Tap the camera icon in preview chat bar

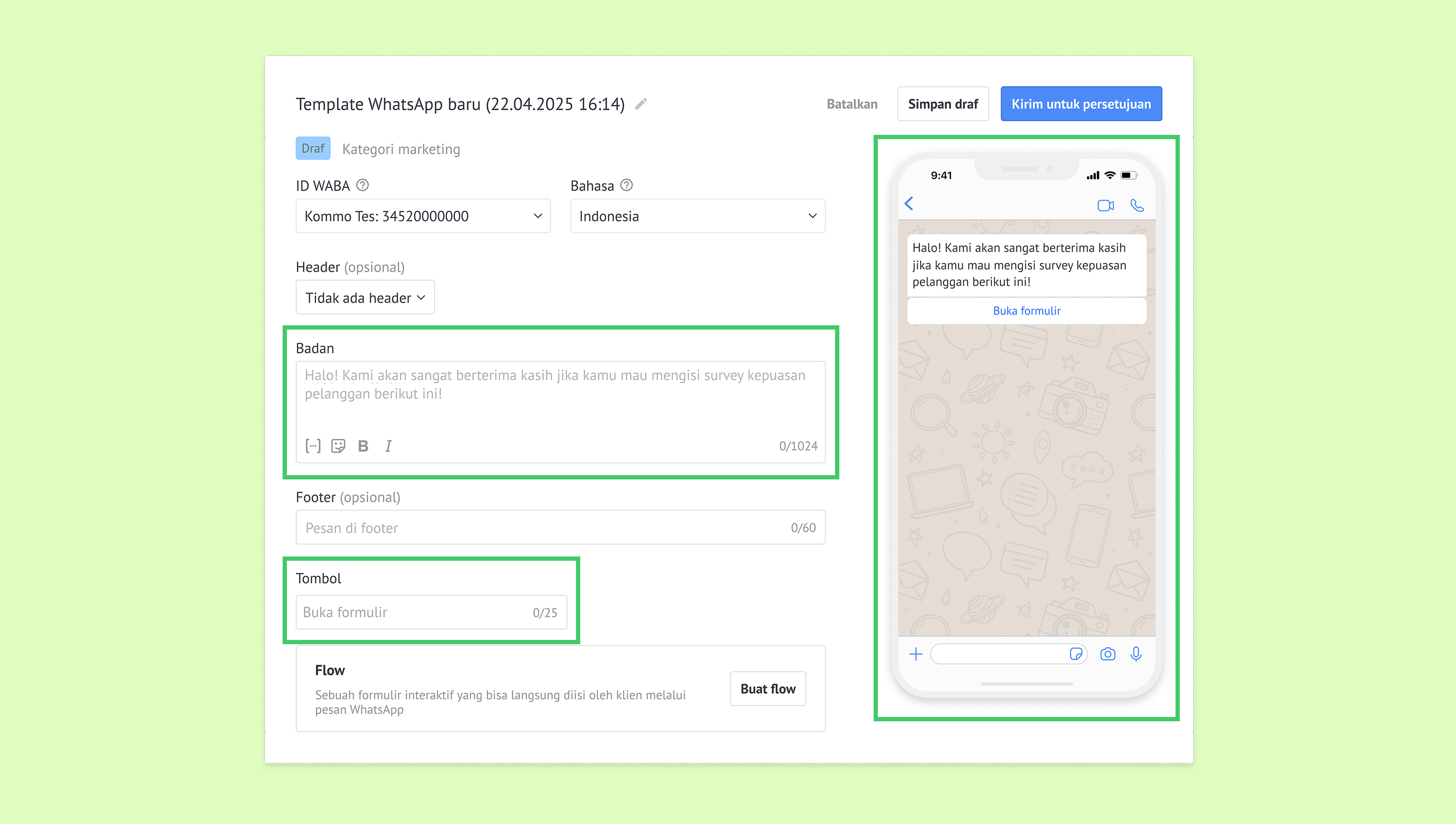[1108, 654]
